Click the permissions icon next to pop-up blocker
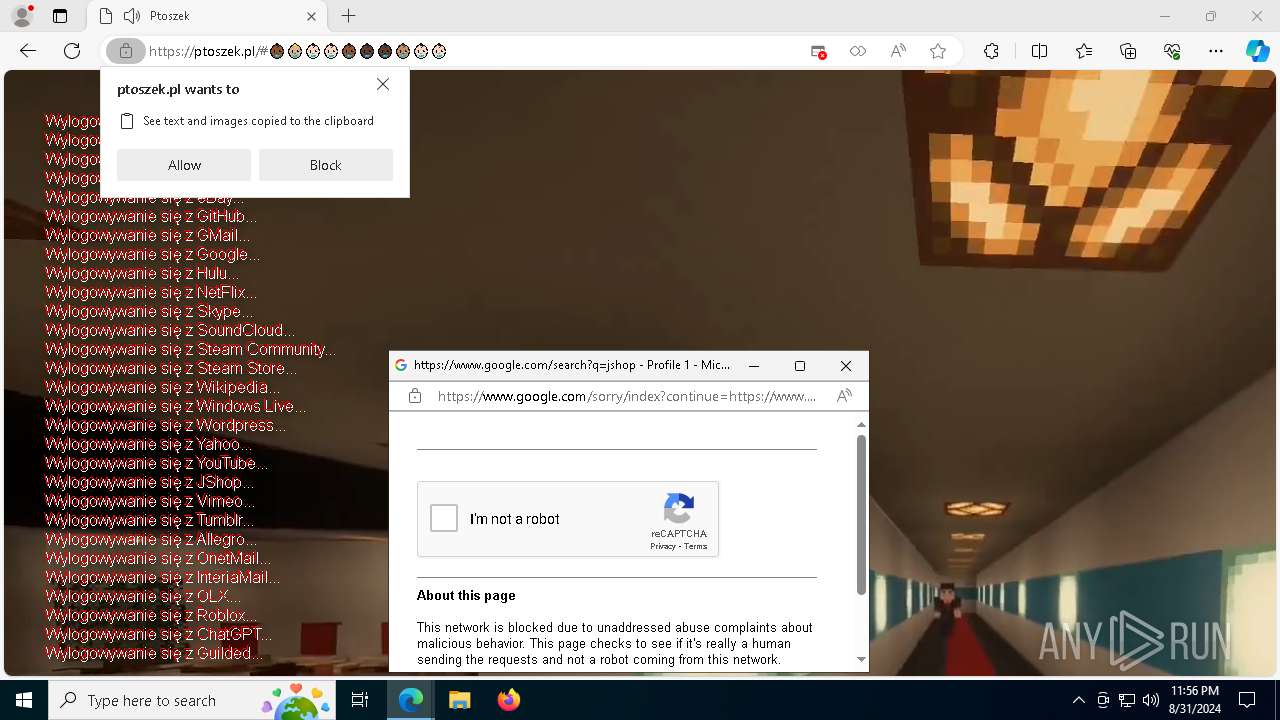The width and height of the screenshot is (1280, 720). [x=857, y=51]
